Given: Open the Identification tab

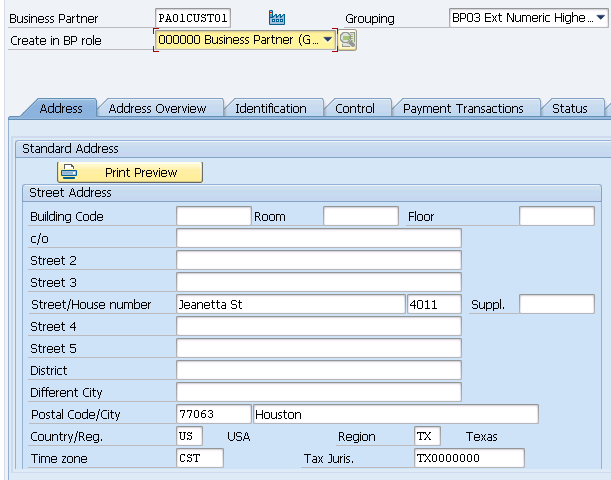Looking at the screenshot, I should click(271, 108).
